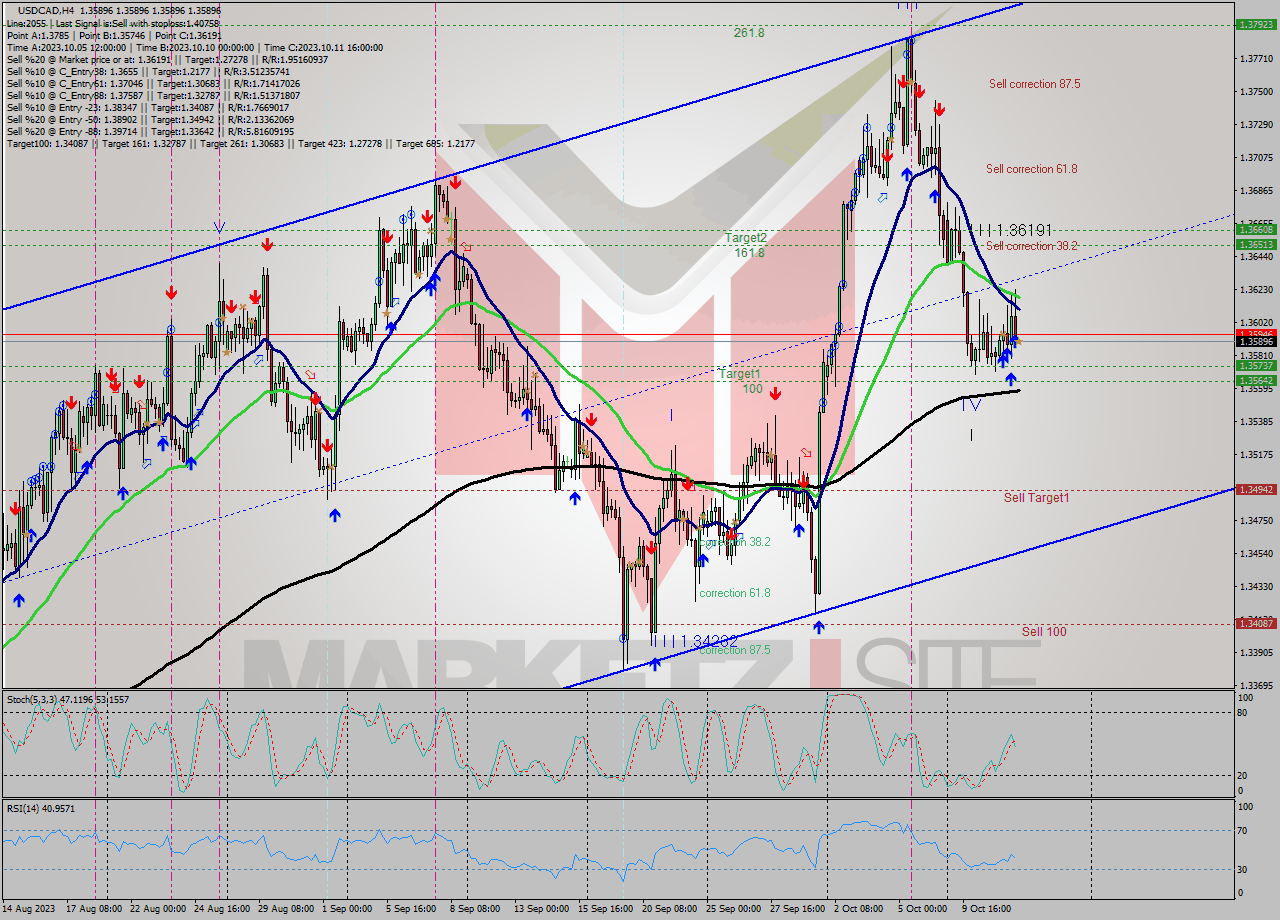This screenshot has height=920, width=1280.
Task: Click the green 'correction 61.8' label
Action: [735, 593]
